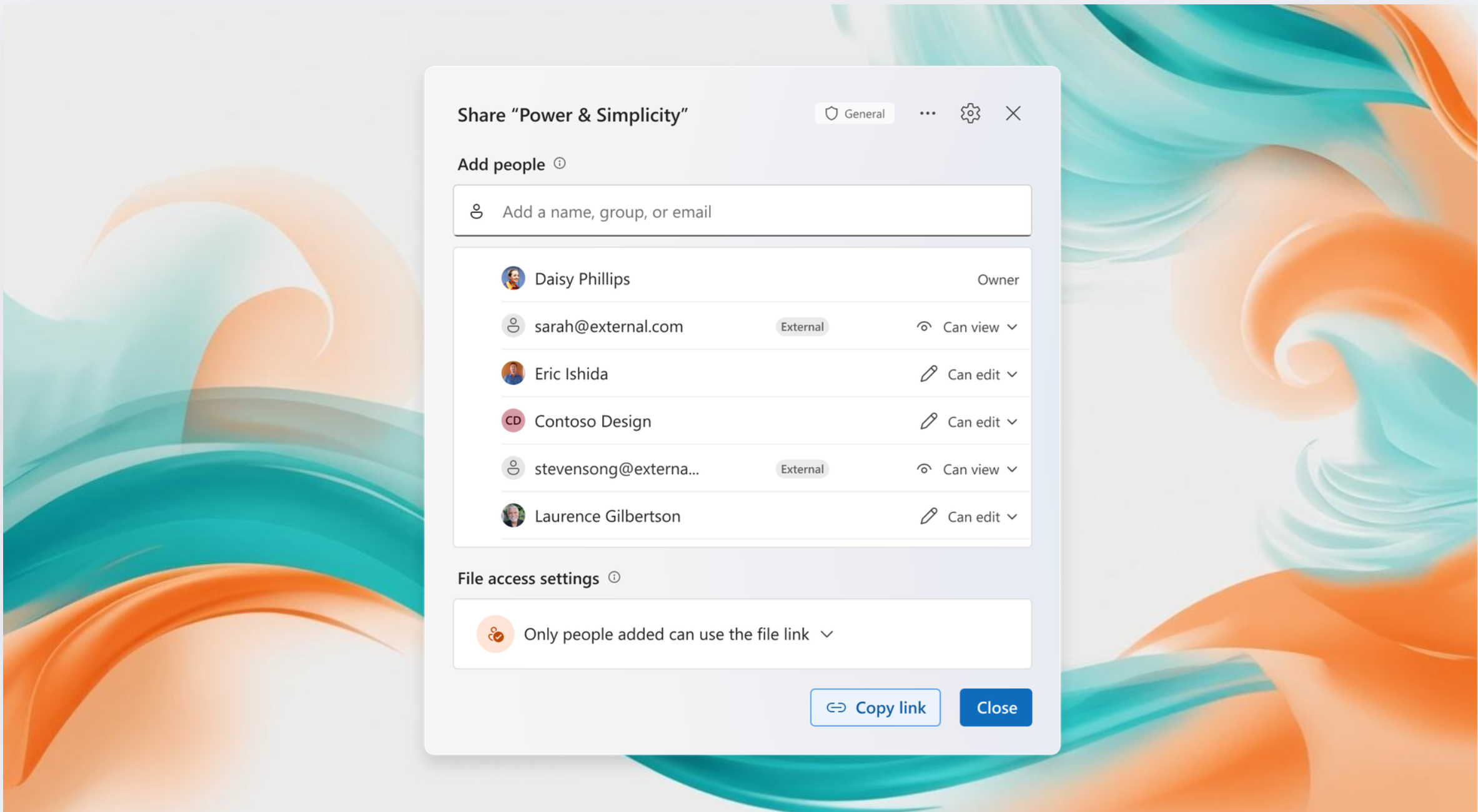
Task: Close the Share dialog with the X
Action: (1013, 114)
